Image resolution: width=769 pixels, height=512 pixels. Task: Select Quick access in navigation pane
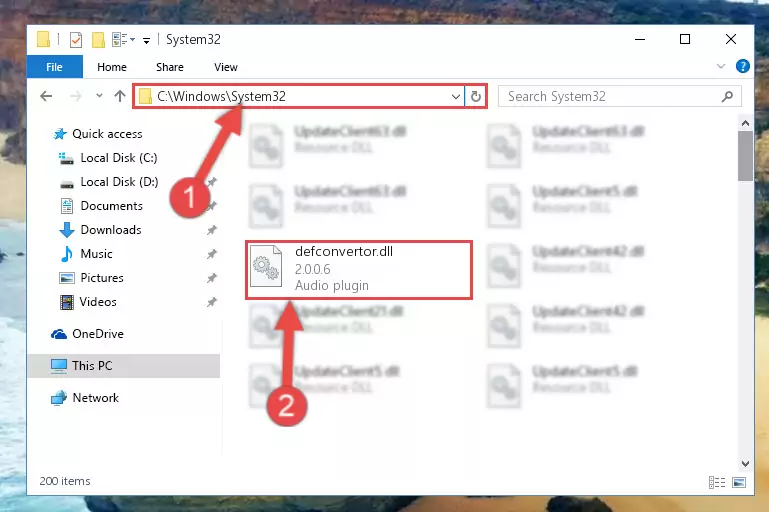point(107,134)
